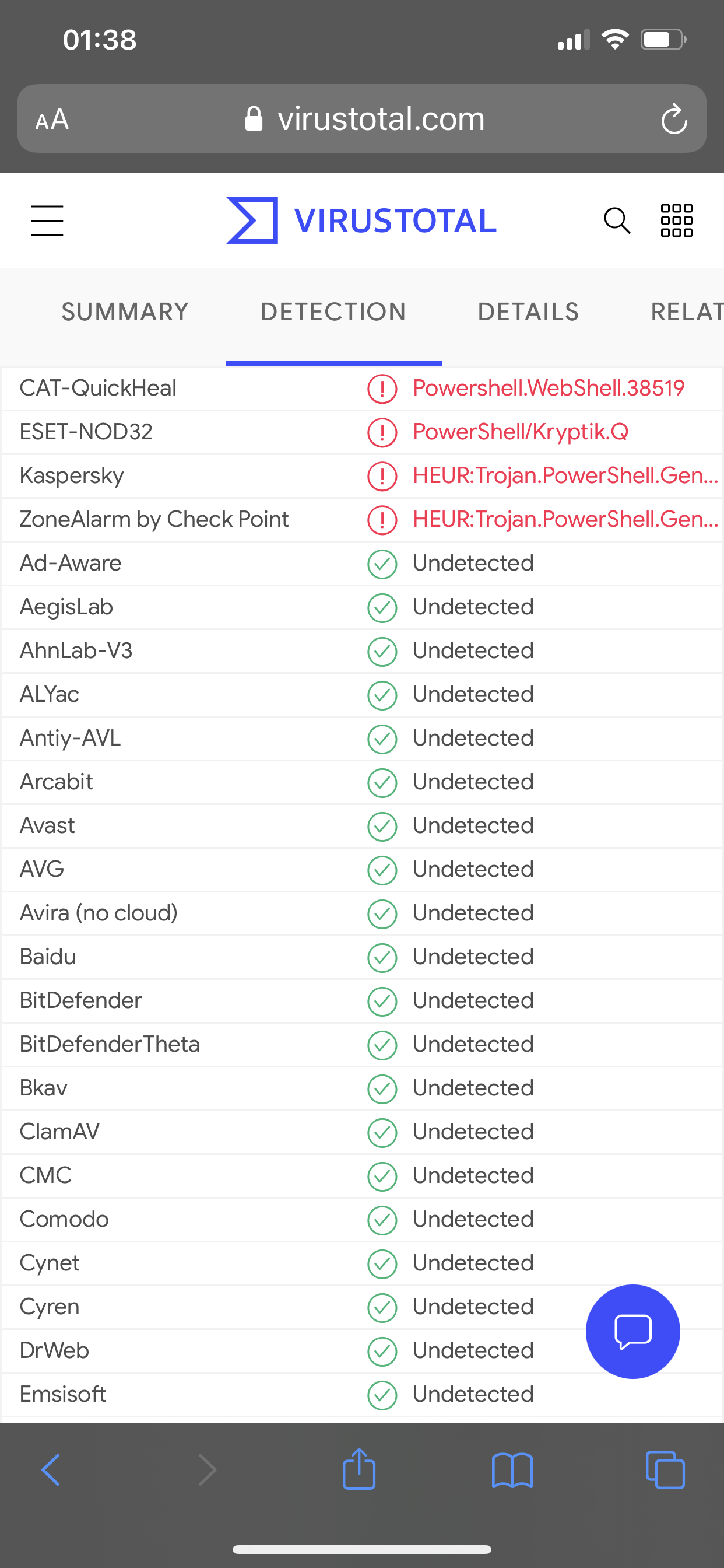Tap the search magnifier icon
The width and height of the screenshot is (724, 1568).
click(x=616, y=220)
